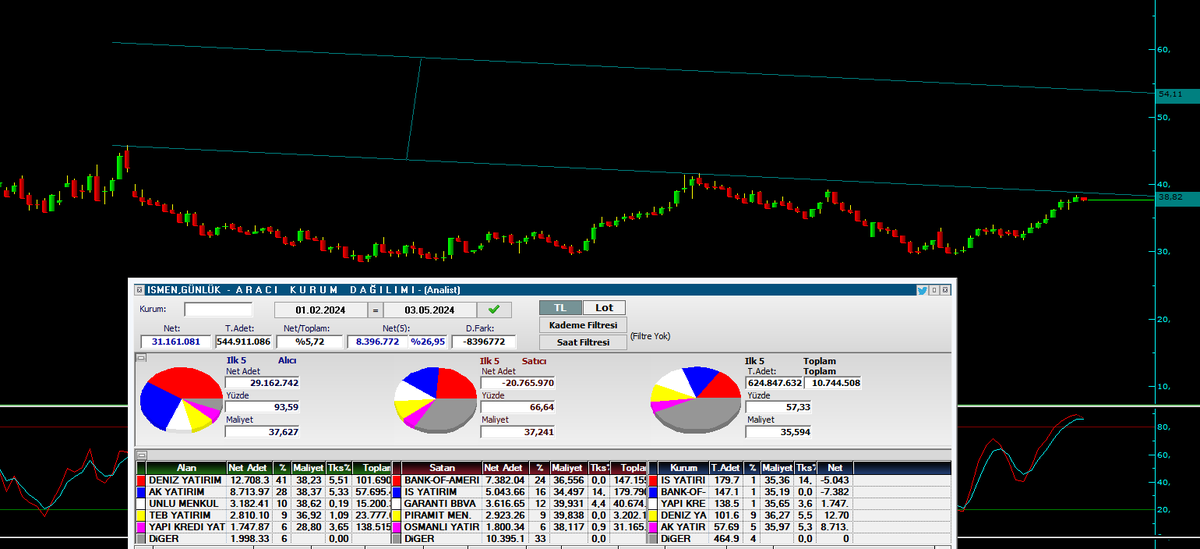The width and height of the screenshot is (1200, 549).
Task: Click red swatch beside DENIZ YATIRIM
Action: tap(140, 481)
